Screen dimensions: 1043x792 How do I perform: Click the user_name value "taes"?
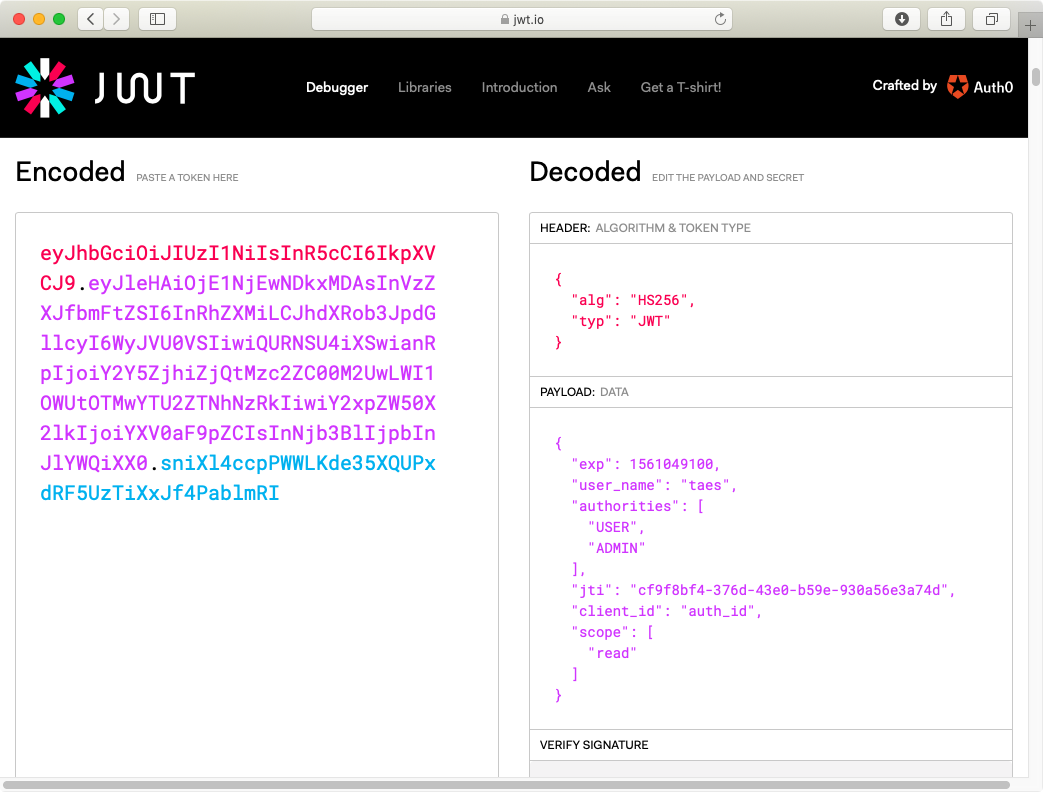(x=705, y=485)
